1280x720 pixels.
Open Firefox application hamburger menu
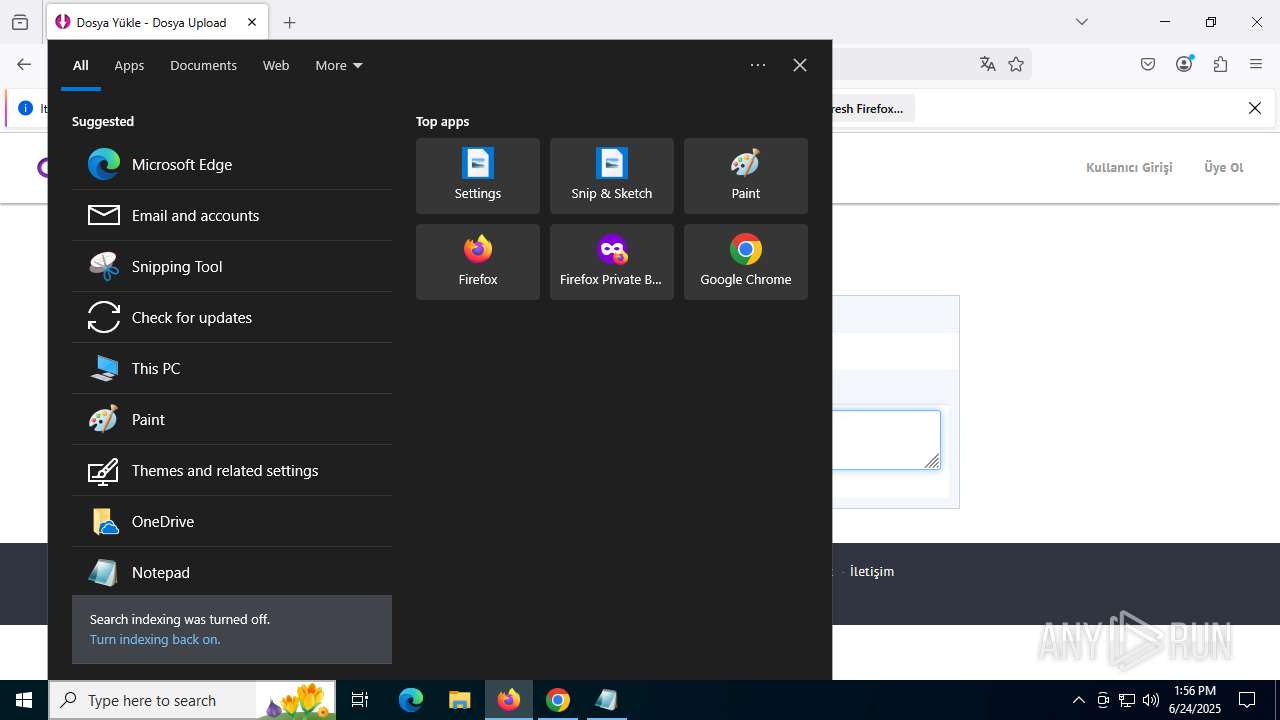pos(1256,64)
